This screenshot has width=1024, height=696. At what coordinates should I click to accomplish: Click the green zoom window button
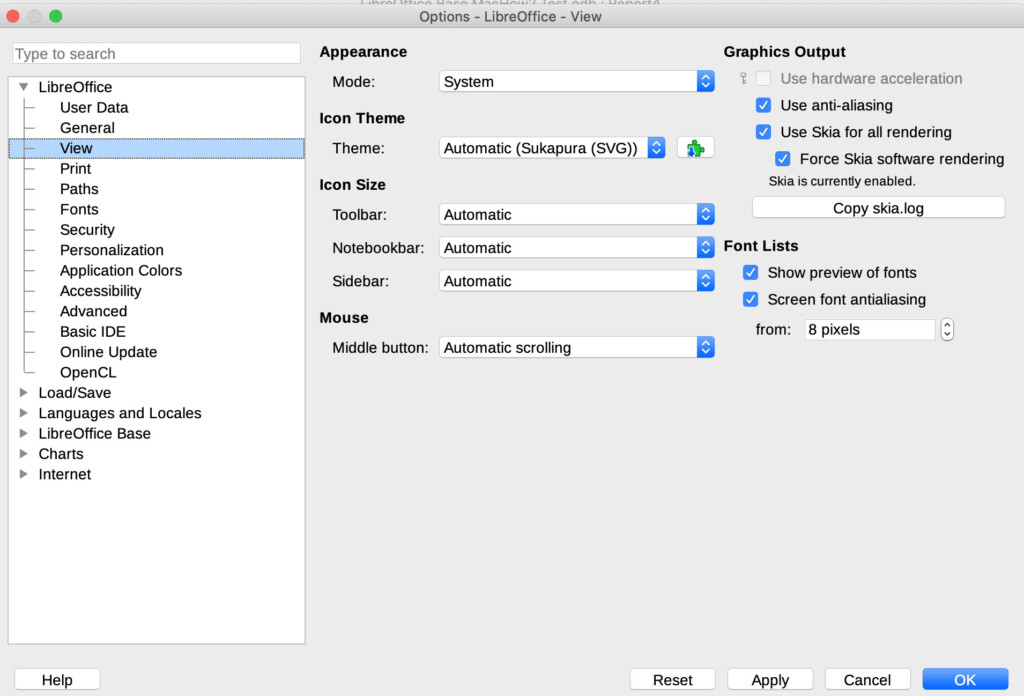point(56,16)
